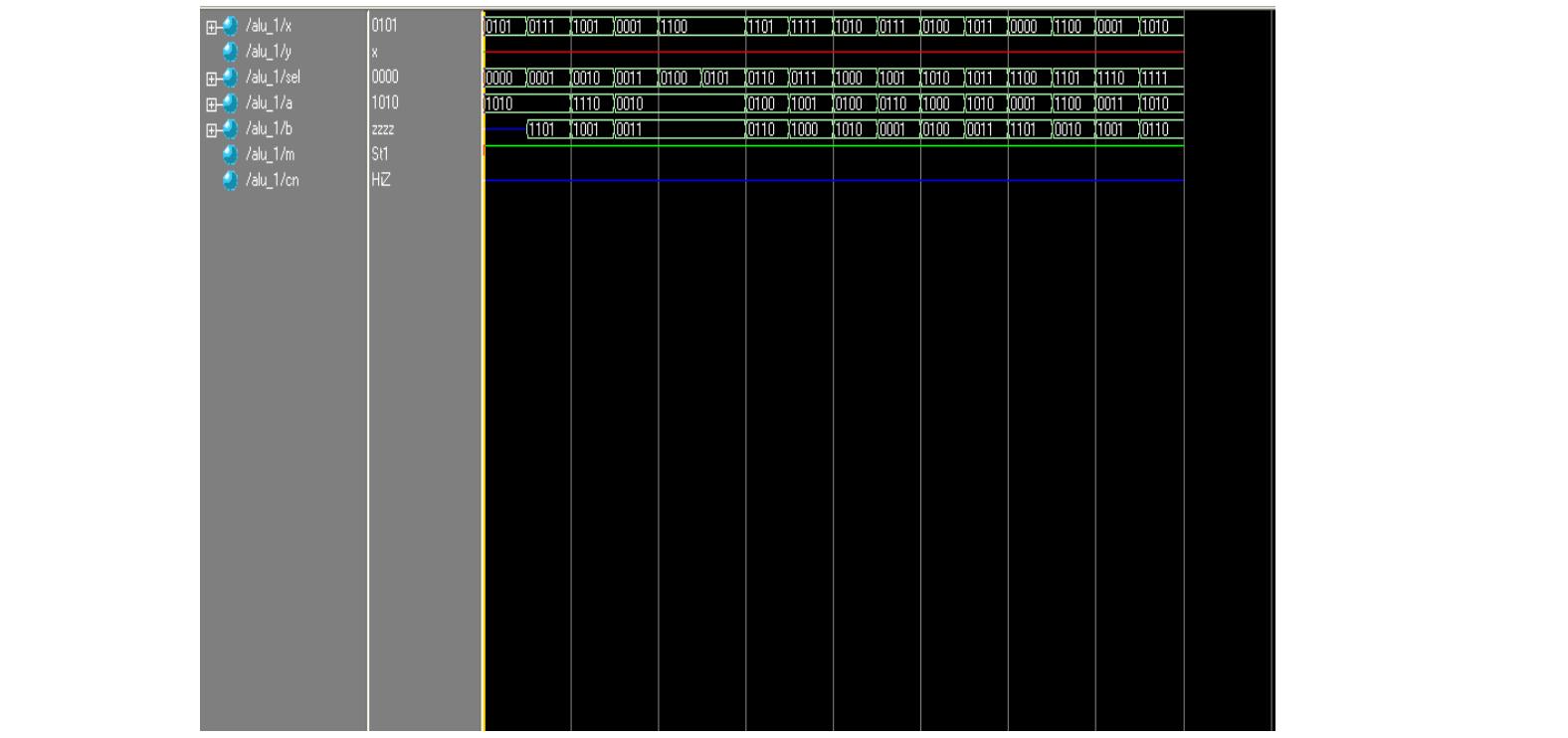The image size is (1568, 738).
Task: Click the 'St1' value of signal m
Action: click(x=380, y=155)
